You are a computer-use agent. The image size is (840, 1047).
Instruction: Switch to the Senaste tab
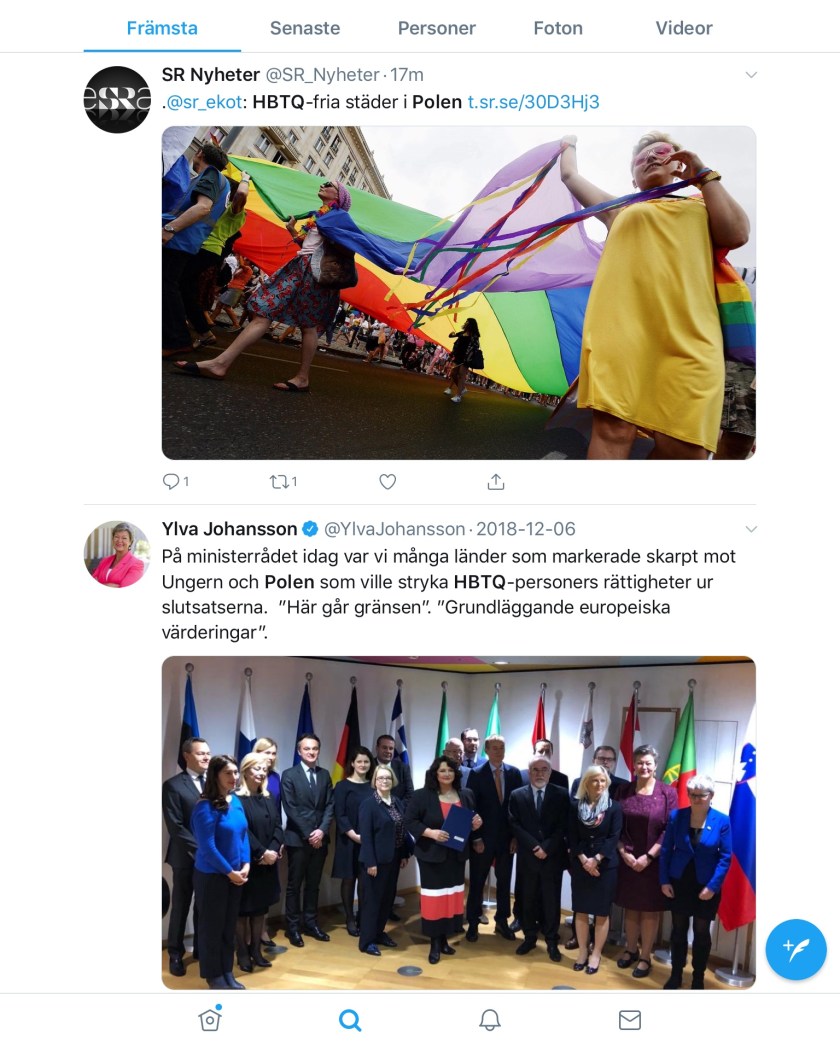click(x=304, y=28)
